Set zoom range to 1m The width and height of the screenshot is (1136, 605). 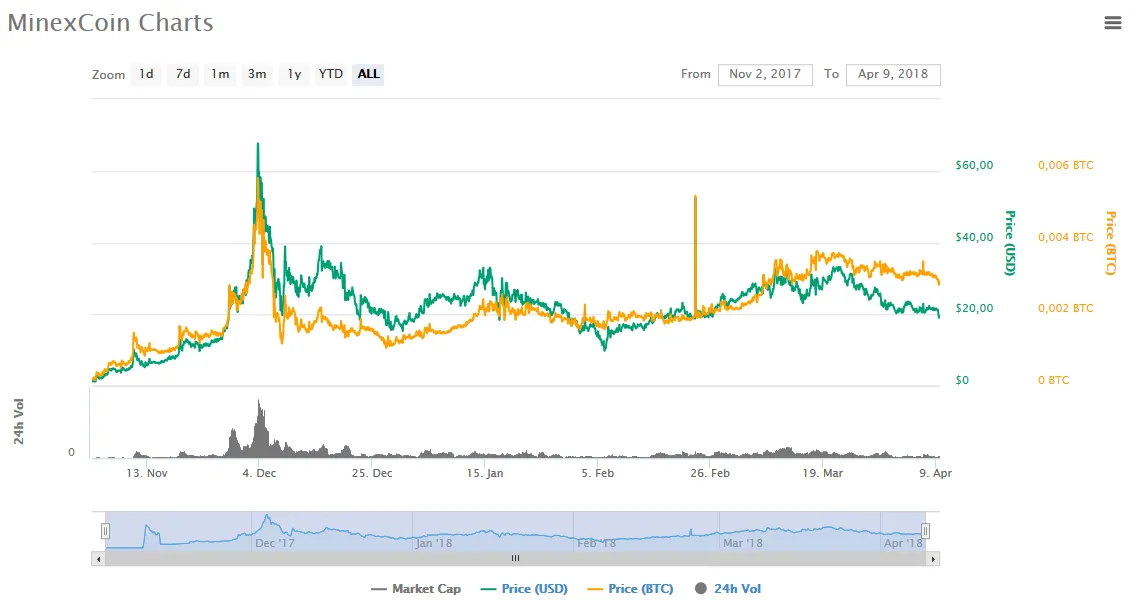click(220, 74)
